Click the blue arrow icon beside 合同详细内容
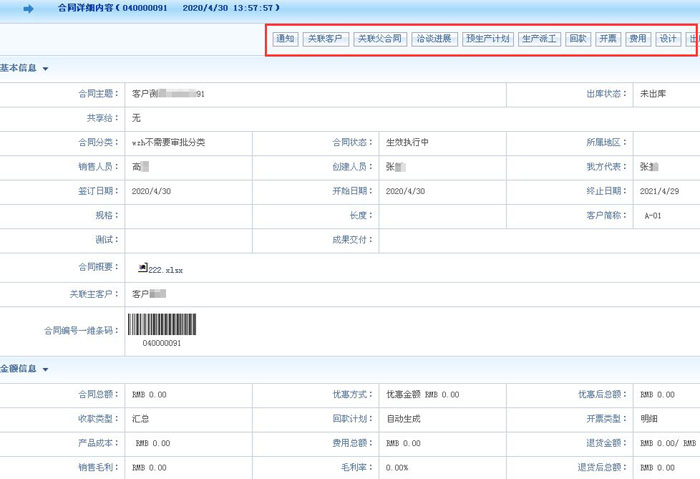Viewport: 700px width, 479px height. [x=27, y=8]
